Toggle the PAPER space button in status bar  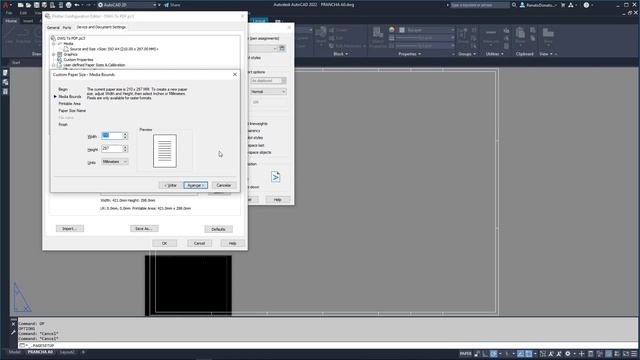tap(466, 353)
